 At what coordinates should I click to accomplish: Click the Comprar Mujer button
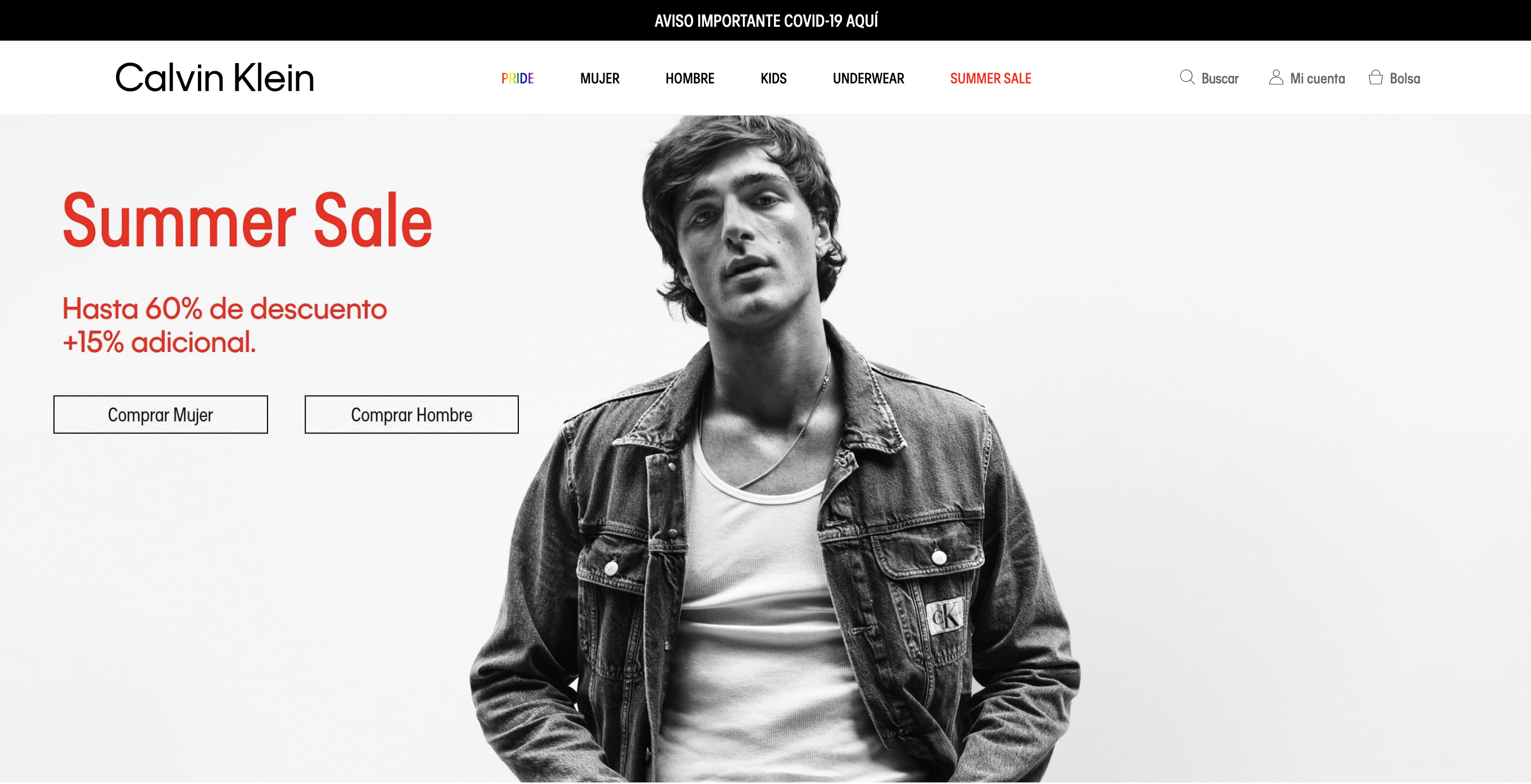click(160, 414)
